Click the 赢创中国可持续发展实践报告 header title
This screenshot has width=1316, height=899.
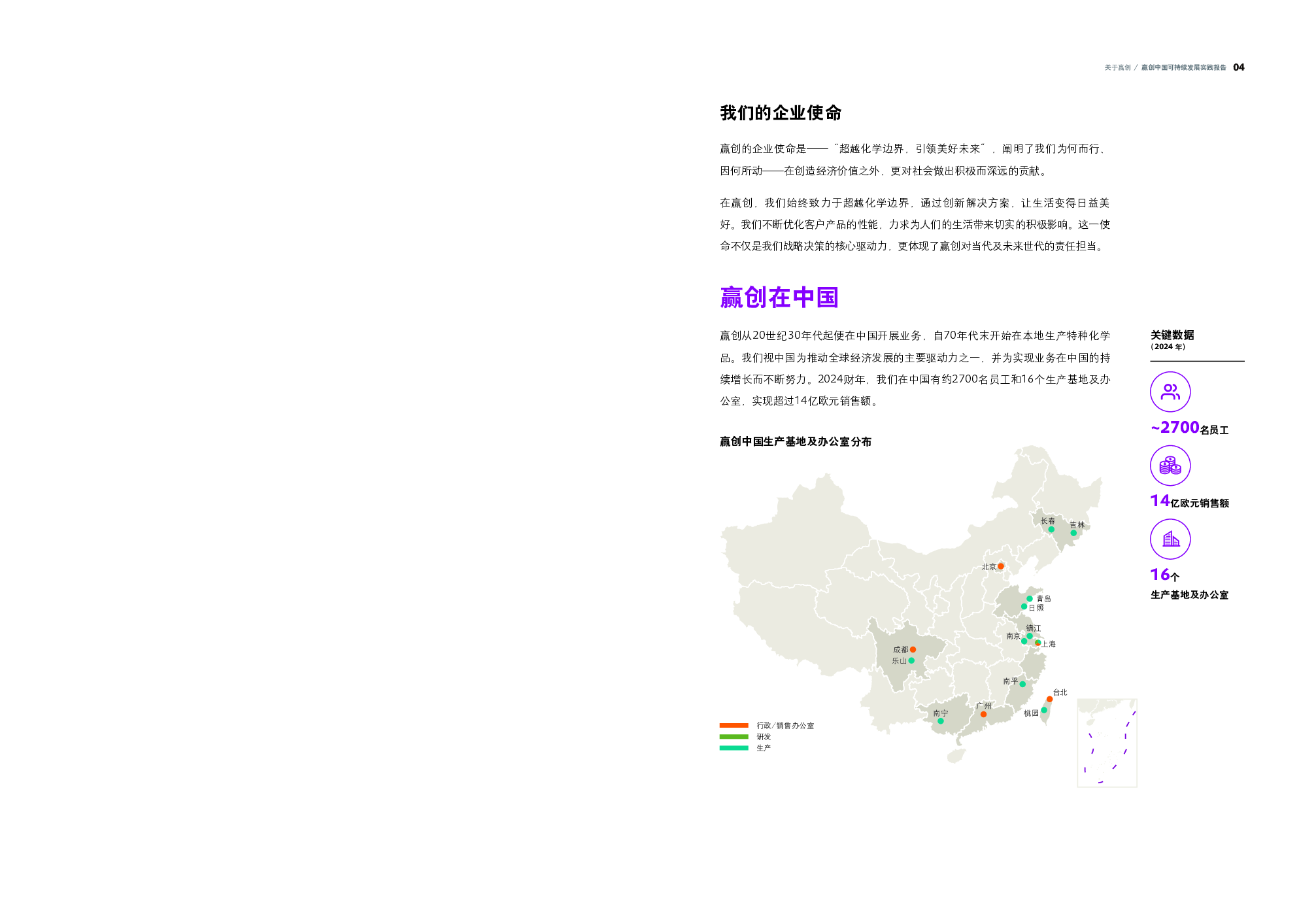point(1183,67)
